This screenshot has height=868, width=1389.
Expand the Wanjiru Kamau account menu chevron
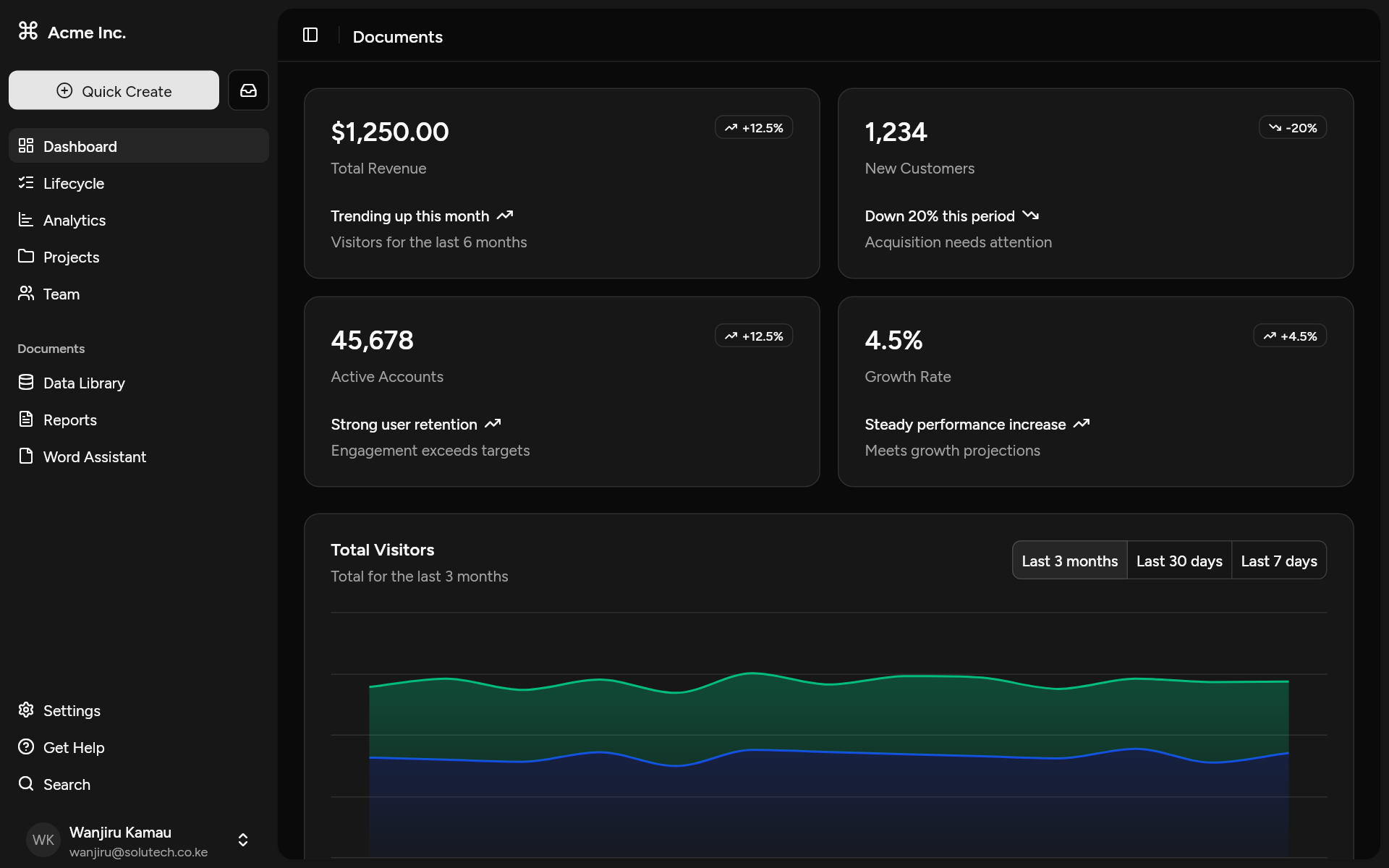pos(243,839)
